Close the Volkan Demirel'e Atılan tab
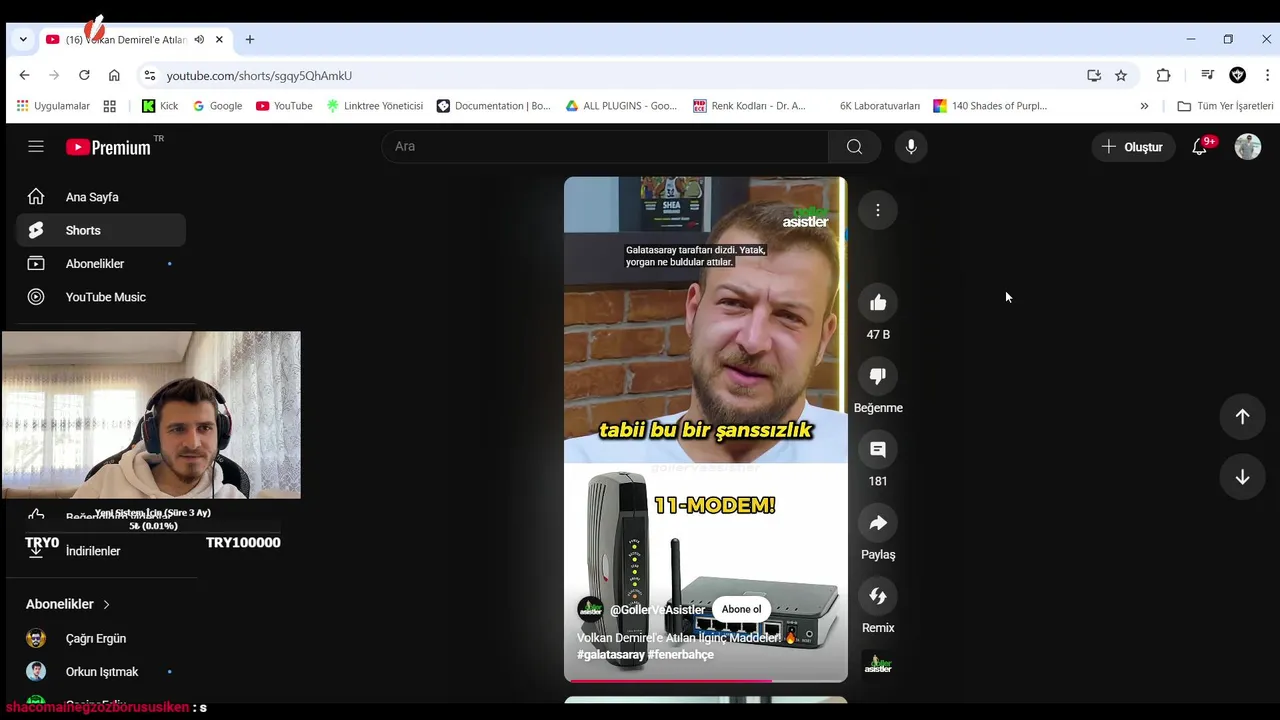 coord(219,39)
